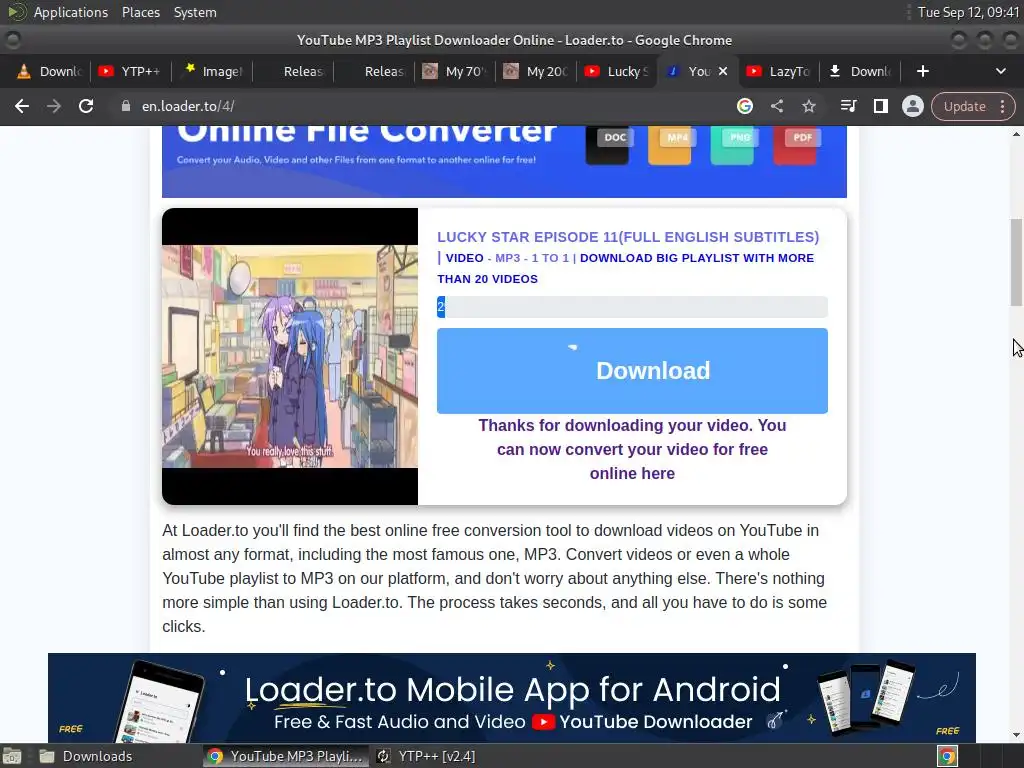Click the Update button in Chrome

click(x=964, y=106)
